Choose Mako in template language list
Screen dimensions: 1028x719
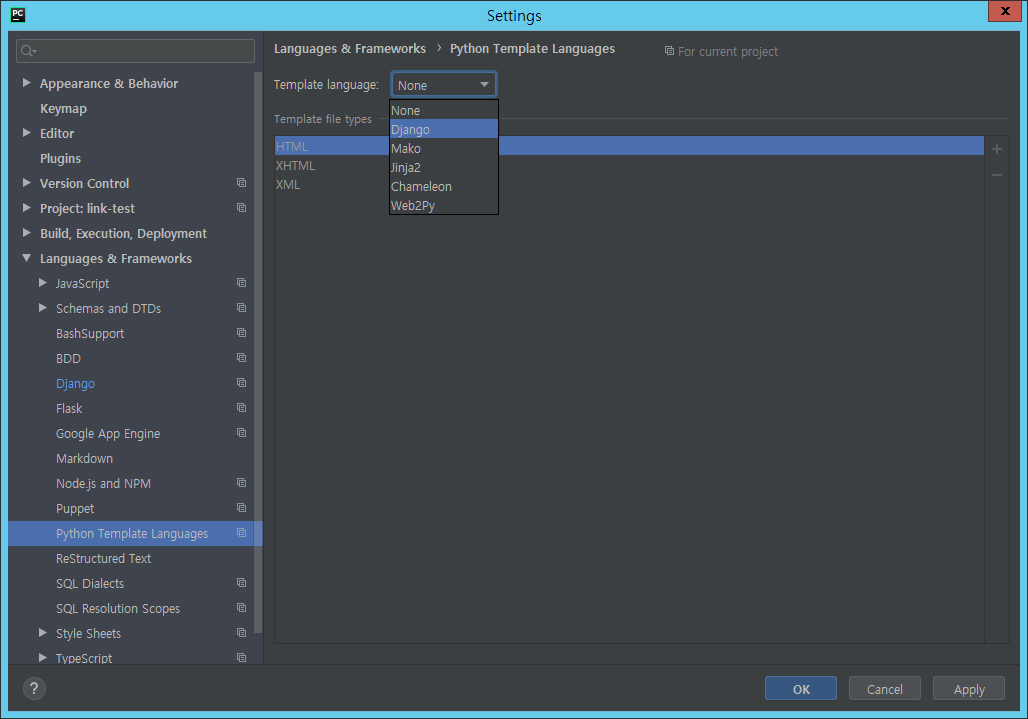(444, 148)
